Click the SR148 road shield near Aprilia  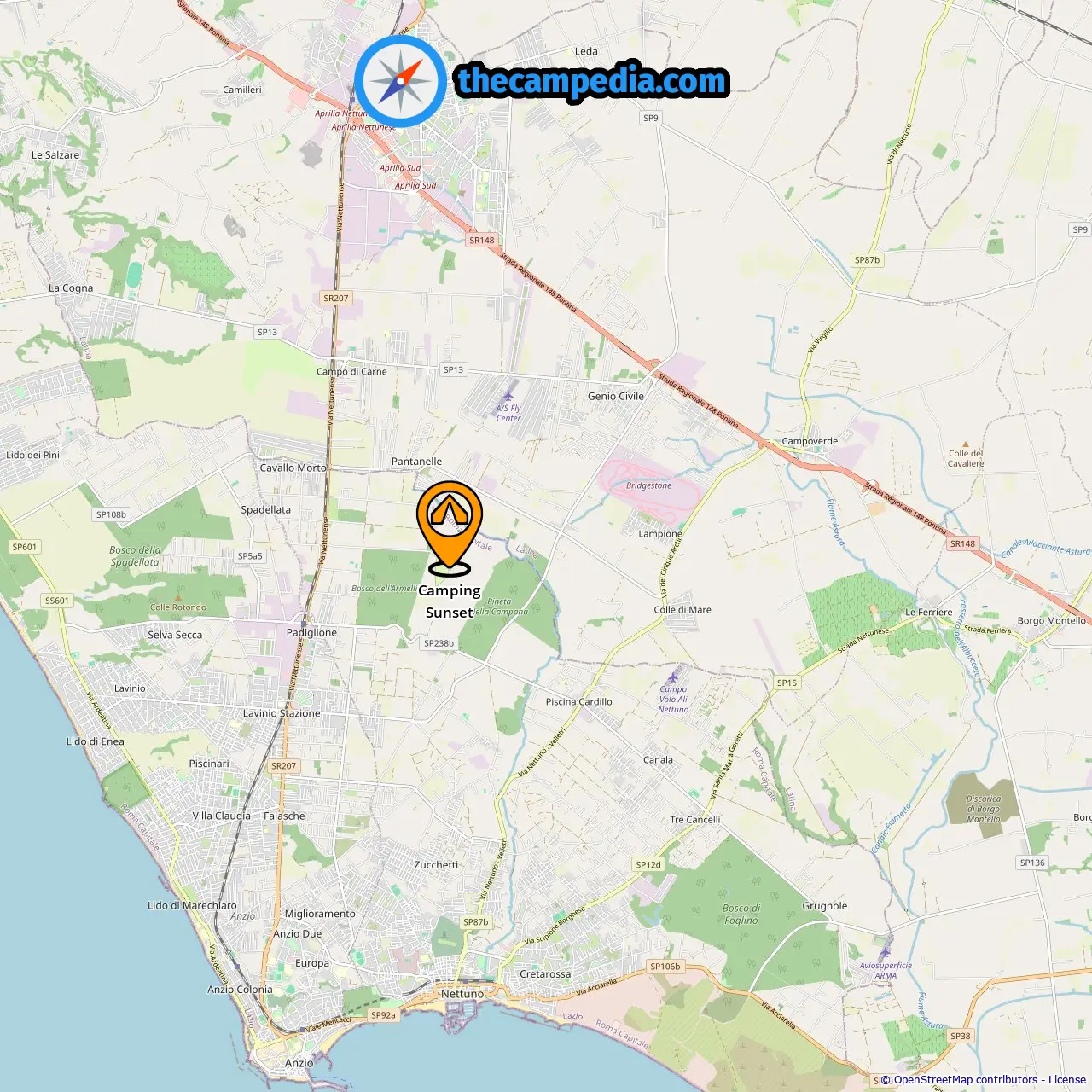click(x=482, y=240)
